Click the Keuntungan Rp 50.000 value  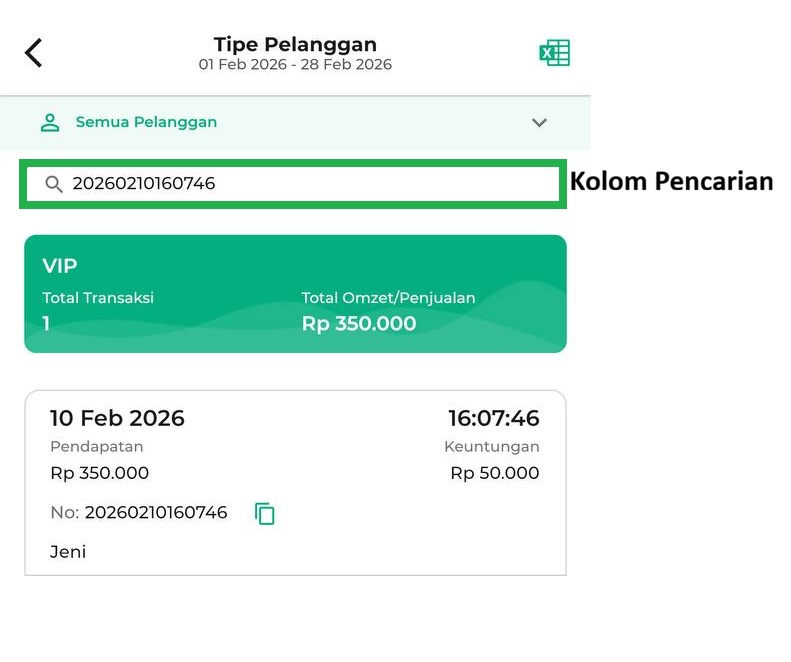tap(494, 473)
